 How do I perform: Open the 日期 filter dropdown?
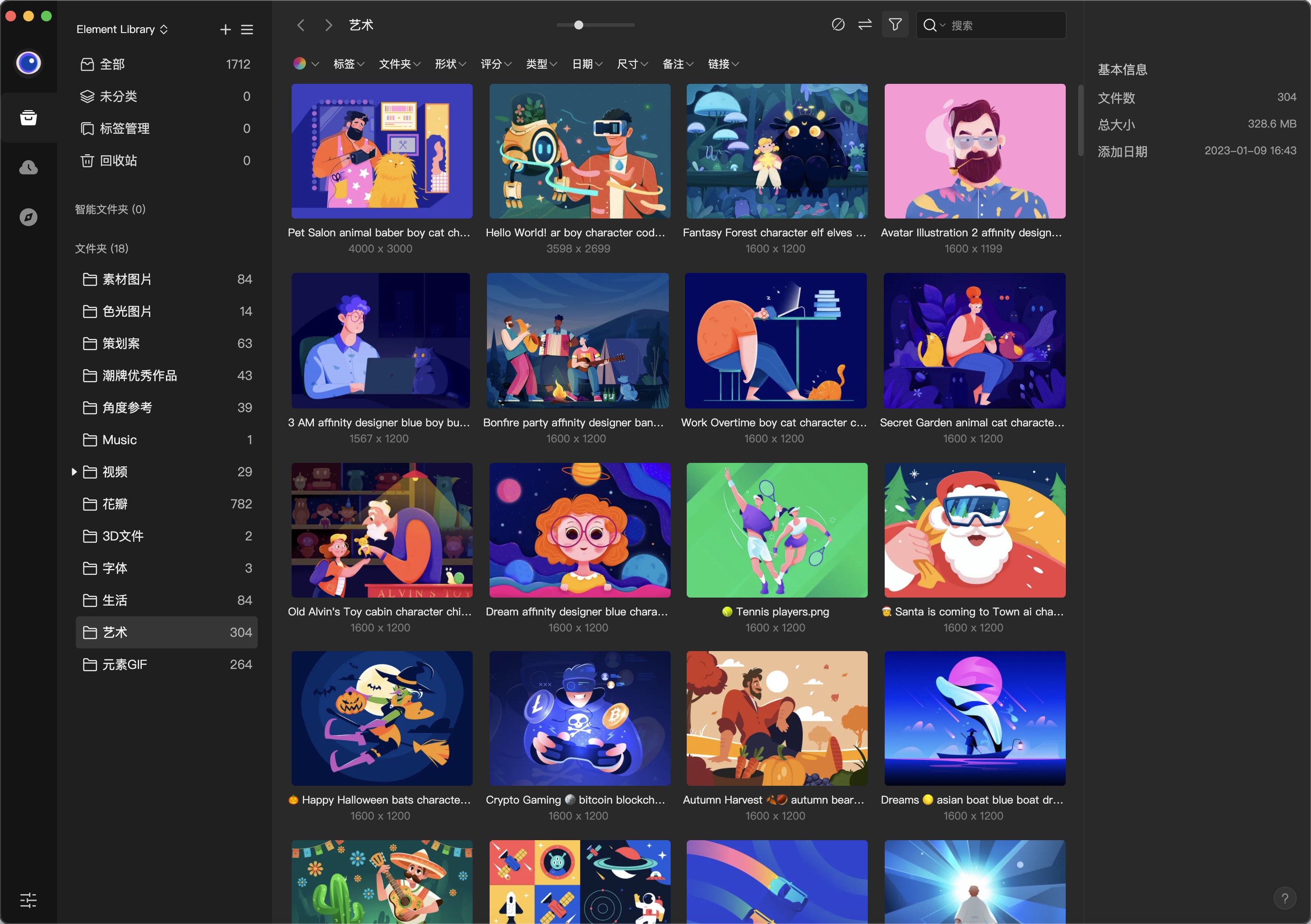point(587,64)
